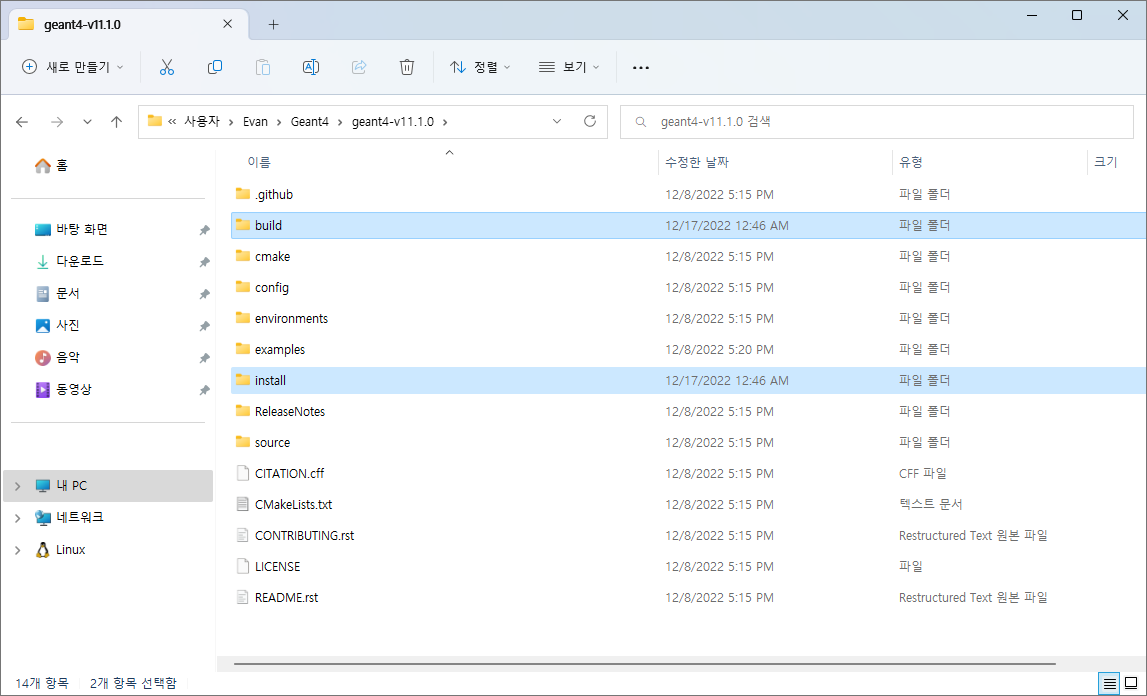This screenshot has height=696, width=1147.
Task: Click Geant4 in the breadcrumb path
Action: (x=307, y=121)
